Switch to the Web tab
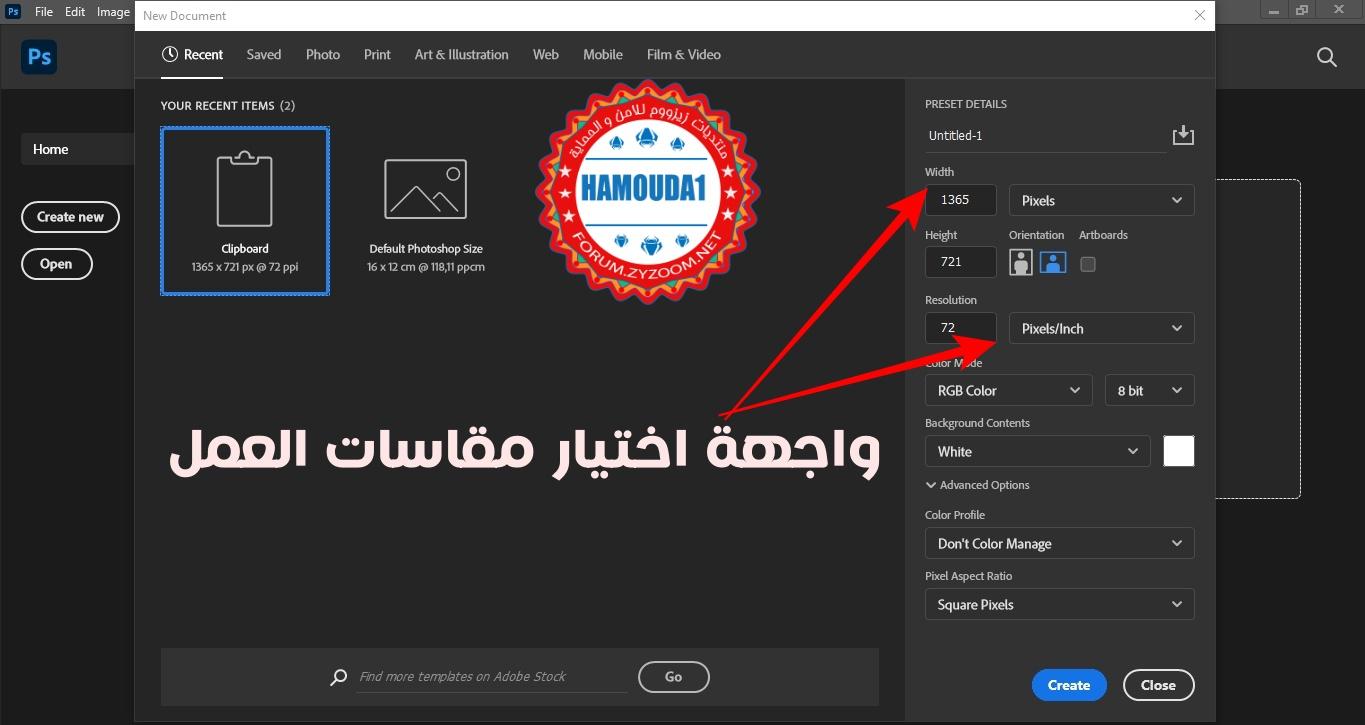Image resolution: width=1365 pixels, height=725 pixels. click(x=546, y=54)
